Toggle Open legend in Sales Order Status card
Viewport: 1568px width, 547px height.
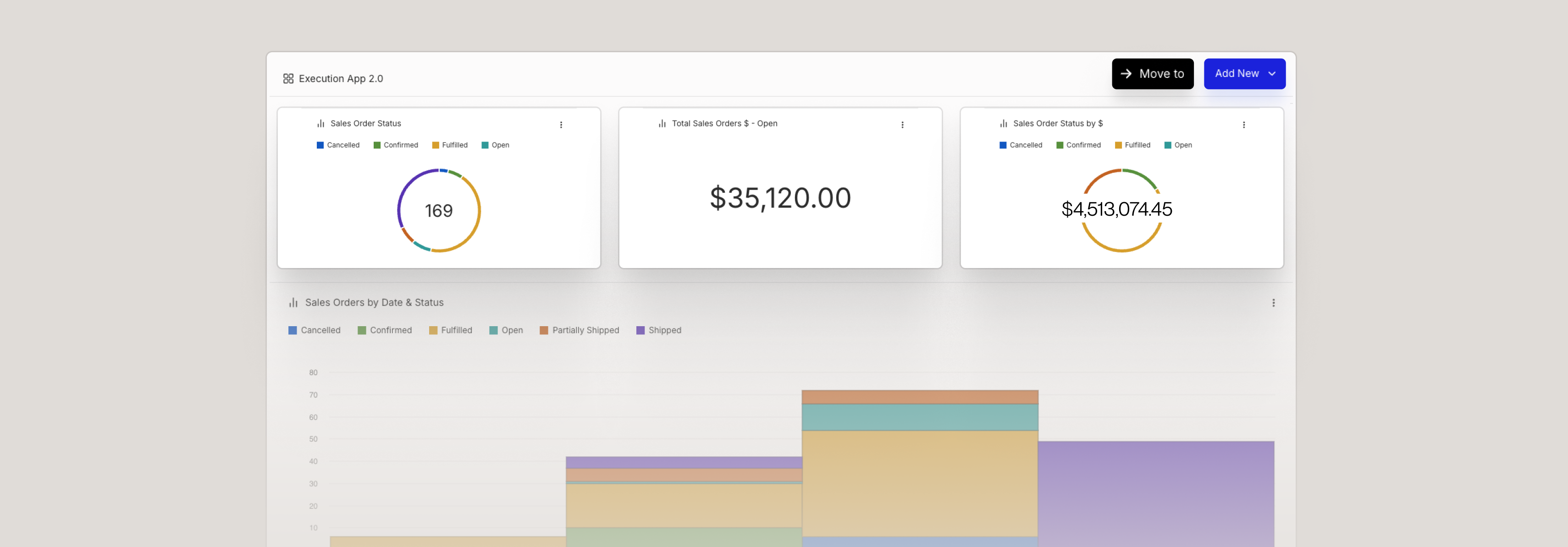tap(495, 145)
